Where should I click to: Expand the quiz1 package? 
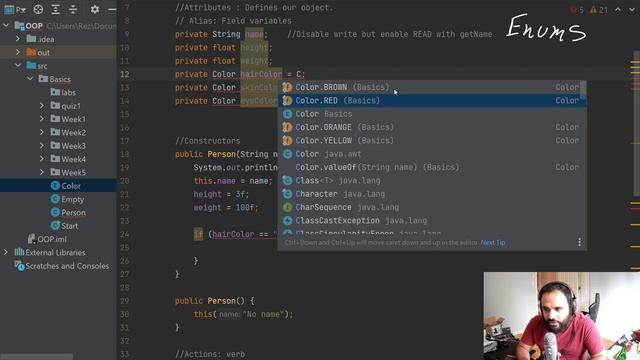[42, 106]
